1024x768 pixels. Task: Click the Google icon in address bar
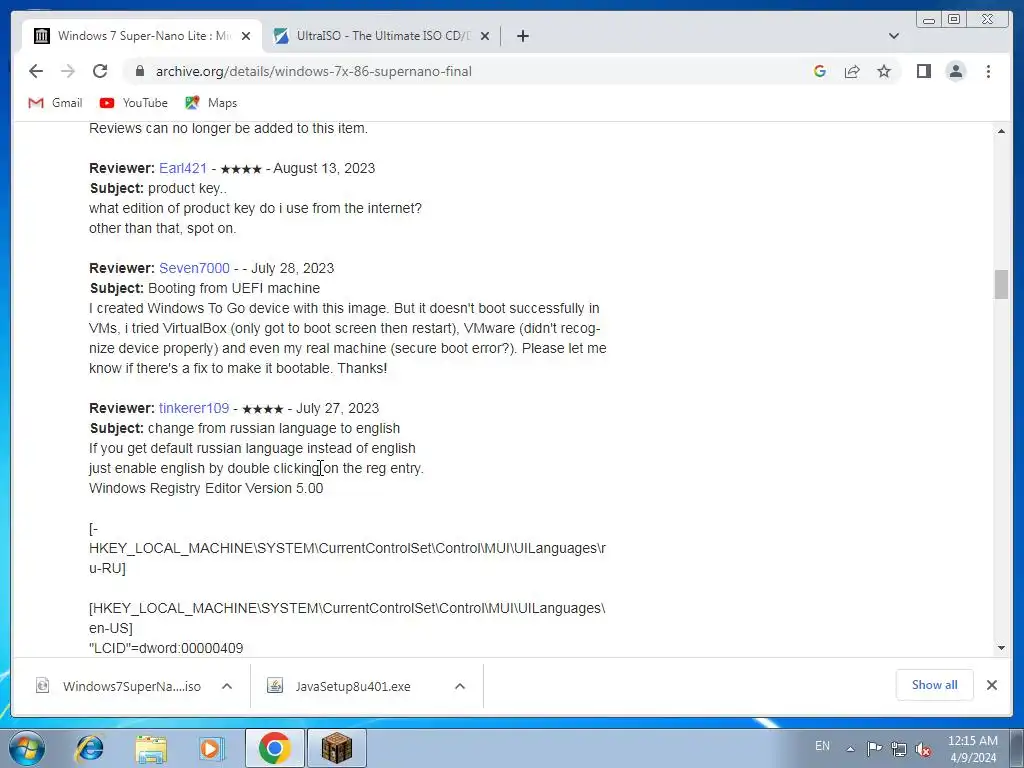820,71
